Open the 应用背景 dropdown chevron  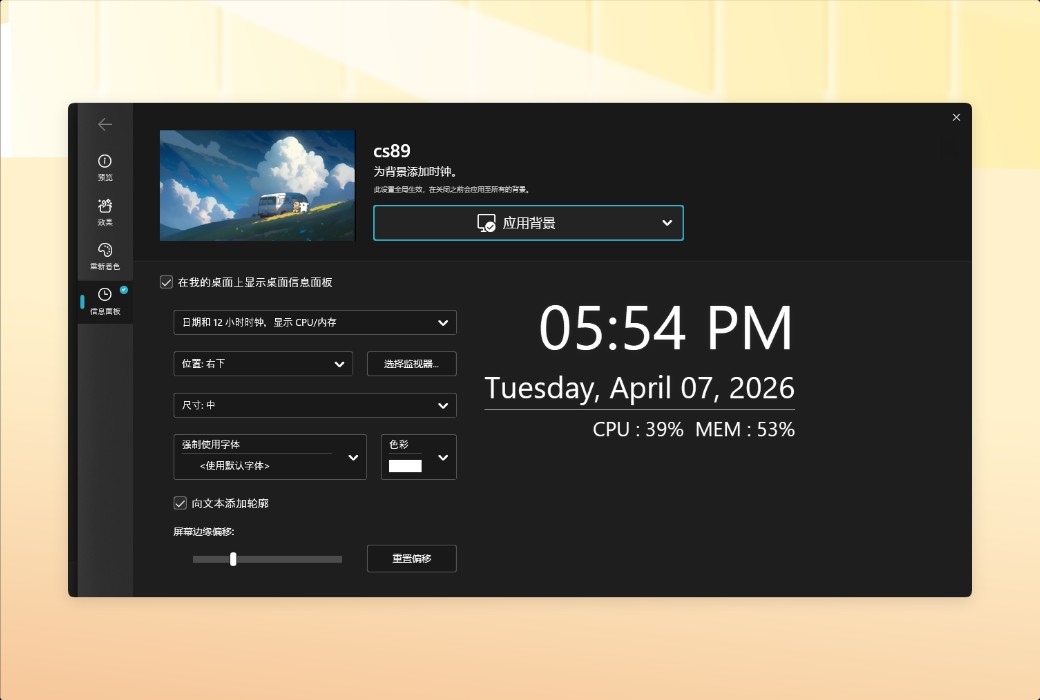(x=667, y=222)
